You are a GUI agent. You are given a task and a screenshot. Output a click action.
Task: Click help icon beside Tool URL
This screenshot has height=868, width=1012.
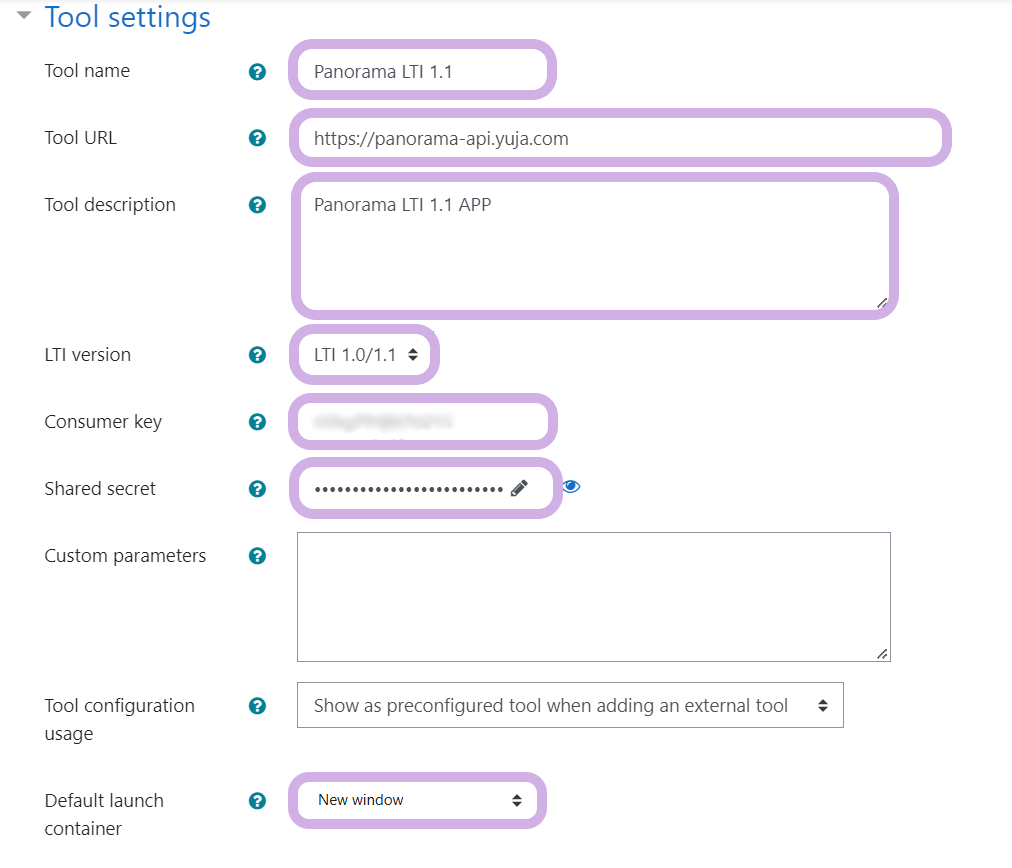click(x=257, y=138)
